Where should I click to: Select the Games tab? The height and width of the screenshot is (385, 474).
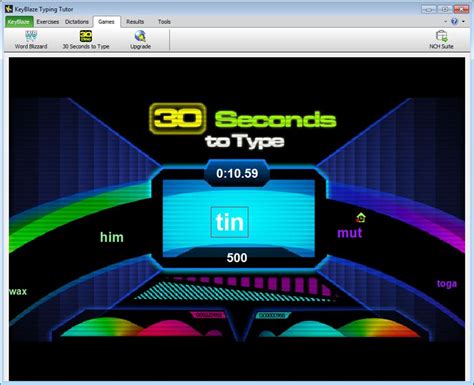tap(106, 22)
